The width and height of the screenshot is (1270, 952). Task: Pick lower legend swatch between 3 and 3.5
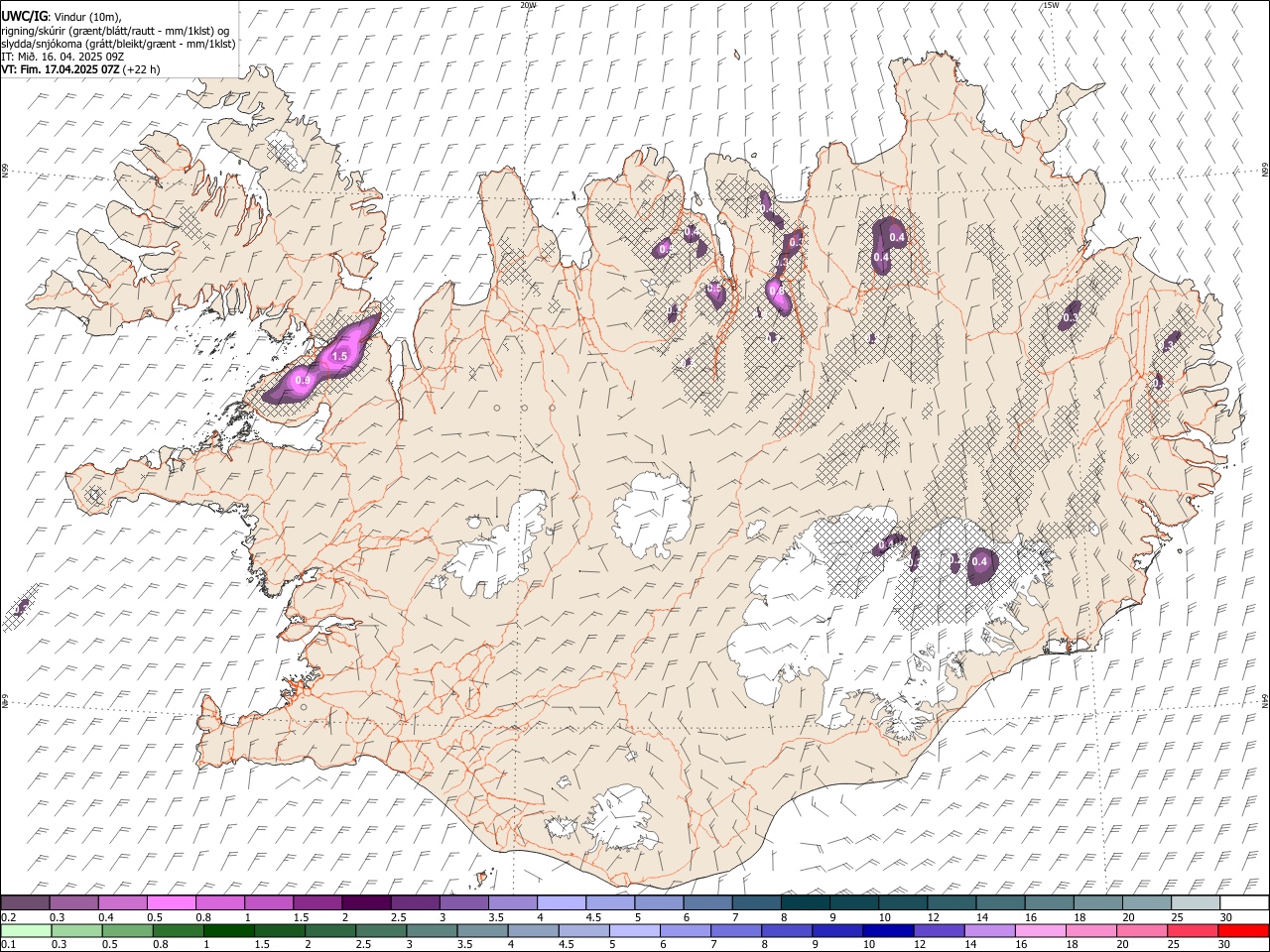(x=432, y=930)
